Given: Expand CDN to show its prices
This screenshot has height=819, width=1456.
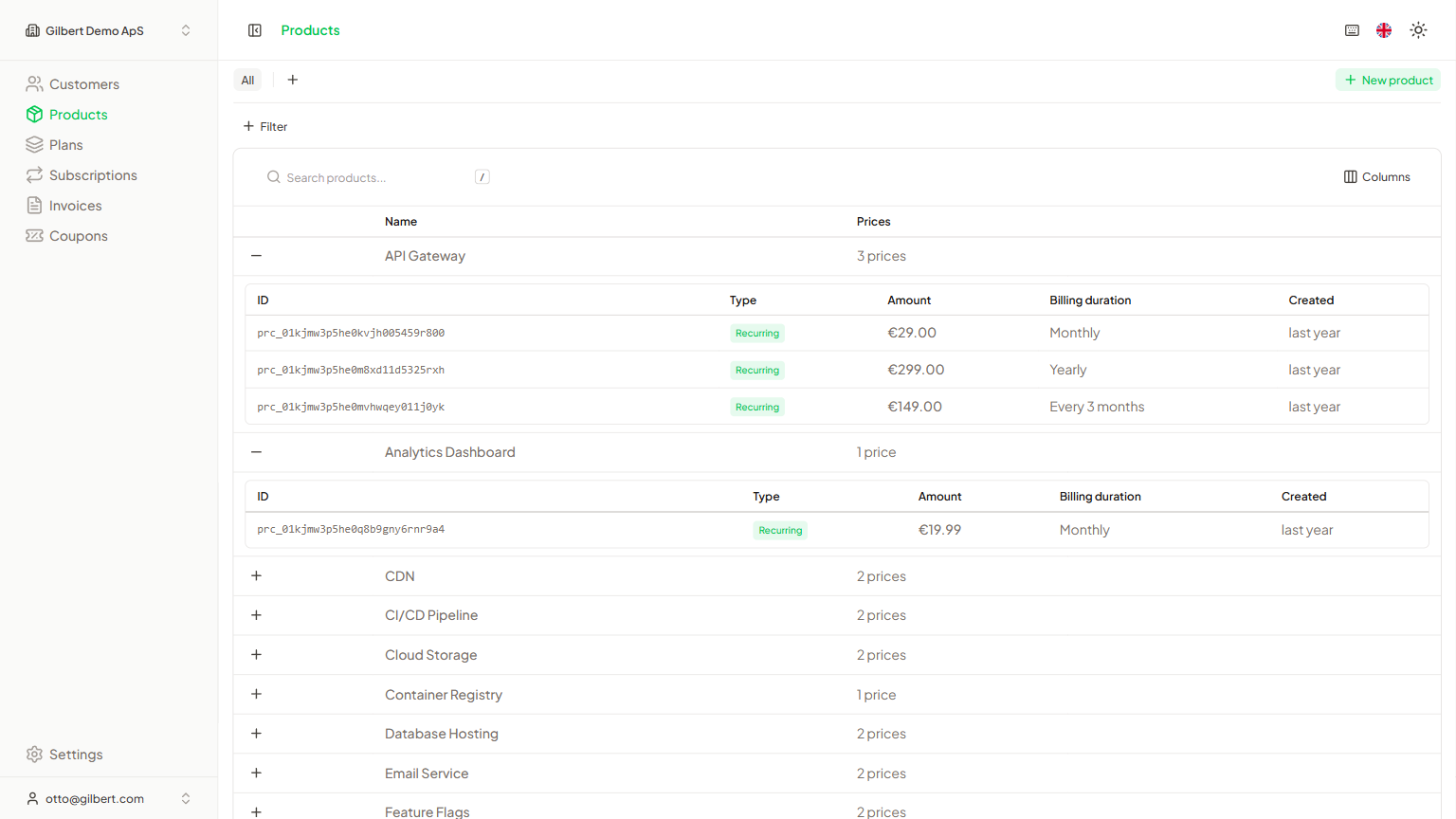Looking at the screenshot, I should 256,575.
